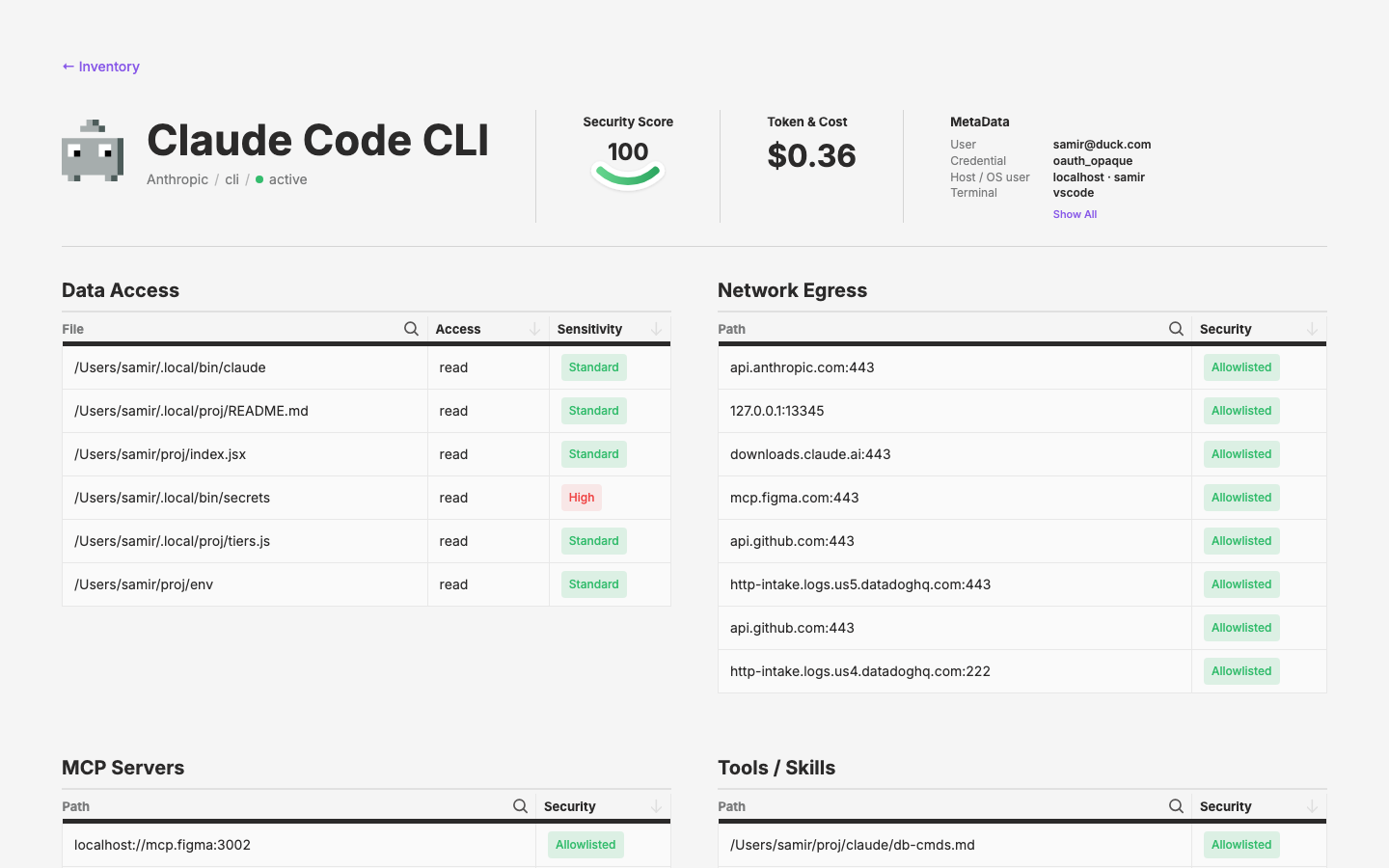Select the /Users/samir/.local/bin/secrets row
Viewport: 1389px width, 868px height.
point(367,498)
